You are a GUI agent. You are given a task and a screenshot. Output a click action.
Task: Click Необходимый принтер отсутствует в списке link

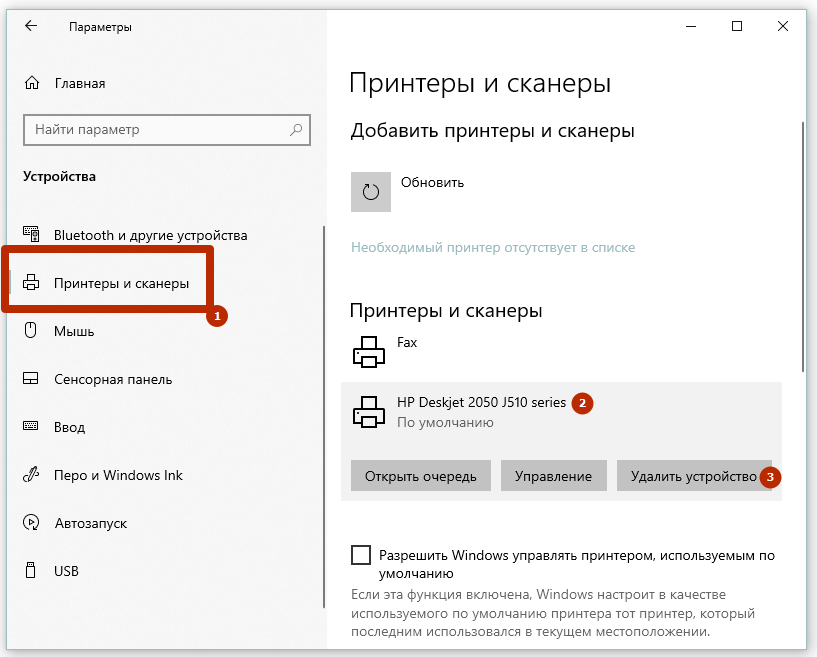click(x=492, y=247)
